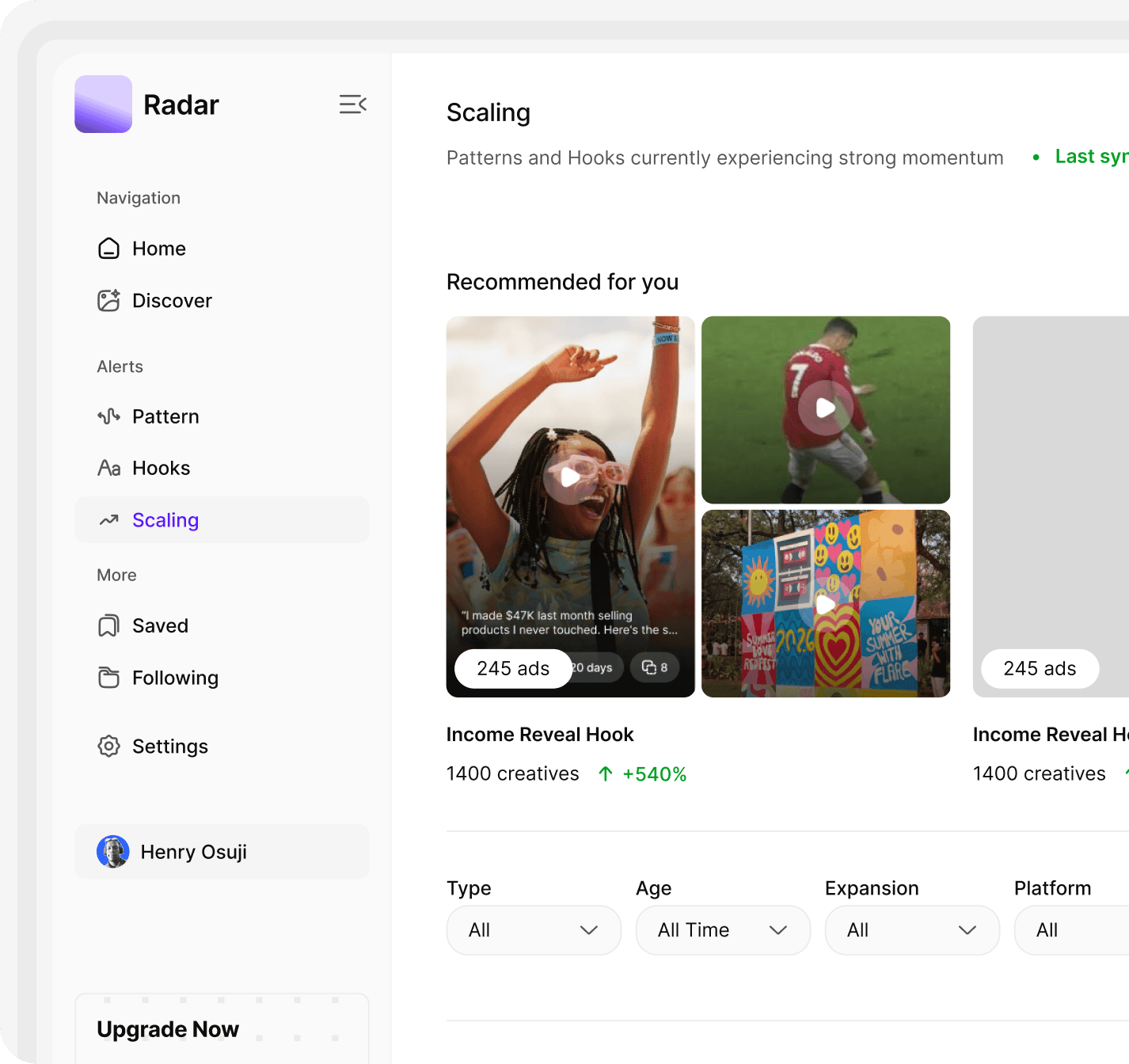Viewport: 1129px width, 1064px height.
Task: Click the second card's 1400 creatives text
Action: (1040, 773)
